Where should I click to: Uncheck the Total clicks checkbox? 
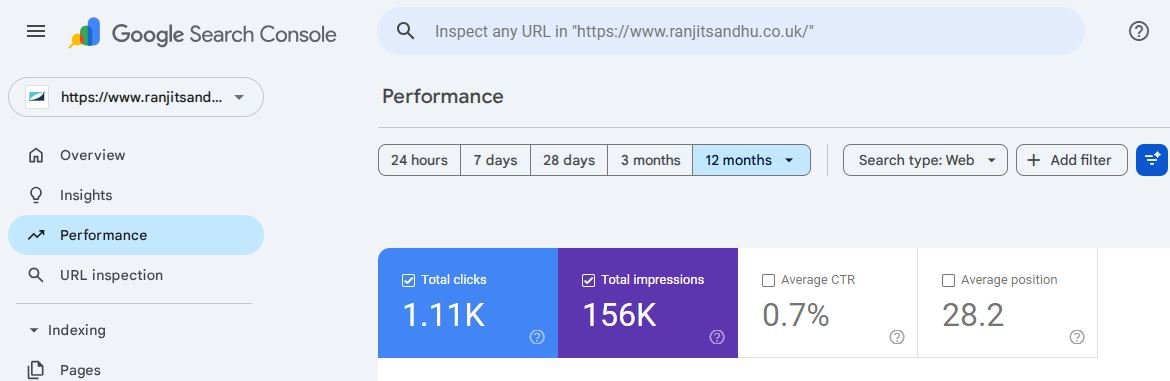(x=408, y=280)
